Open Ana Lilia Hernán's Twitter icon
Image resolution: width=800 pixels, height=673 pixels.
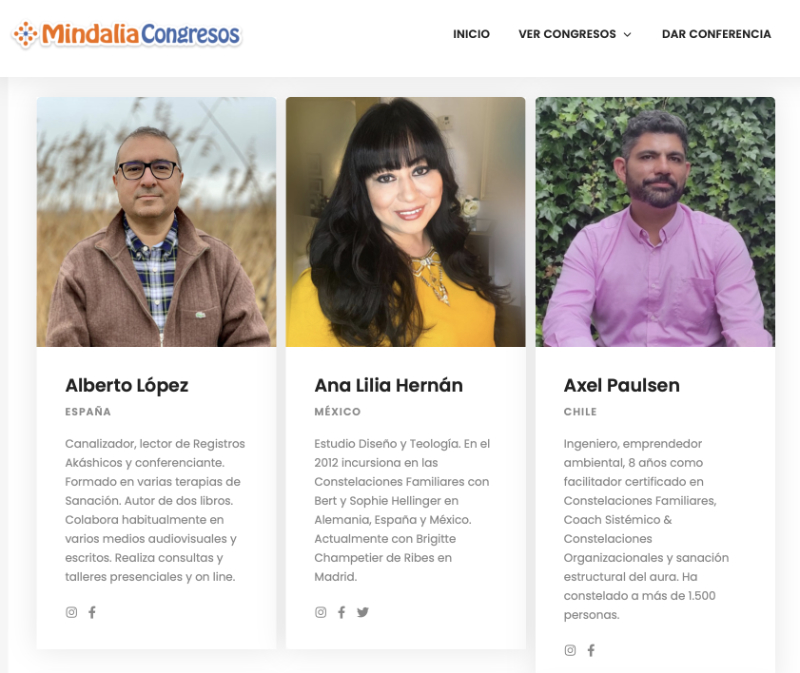click(x=363, y=612)
